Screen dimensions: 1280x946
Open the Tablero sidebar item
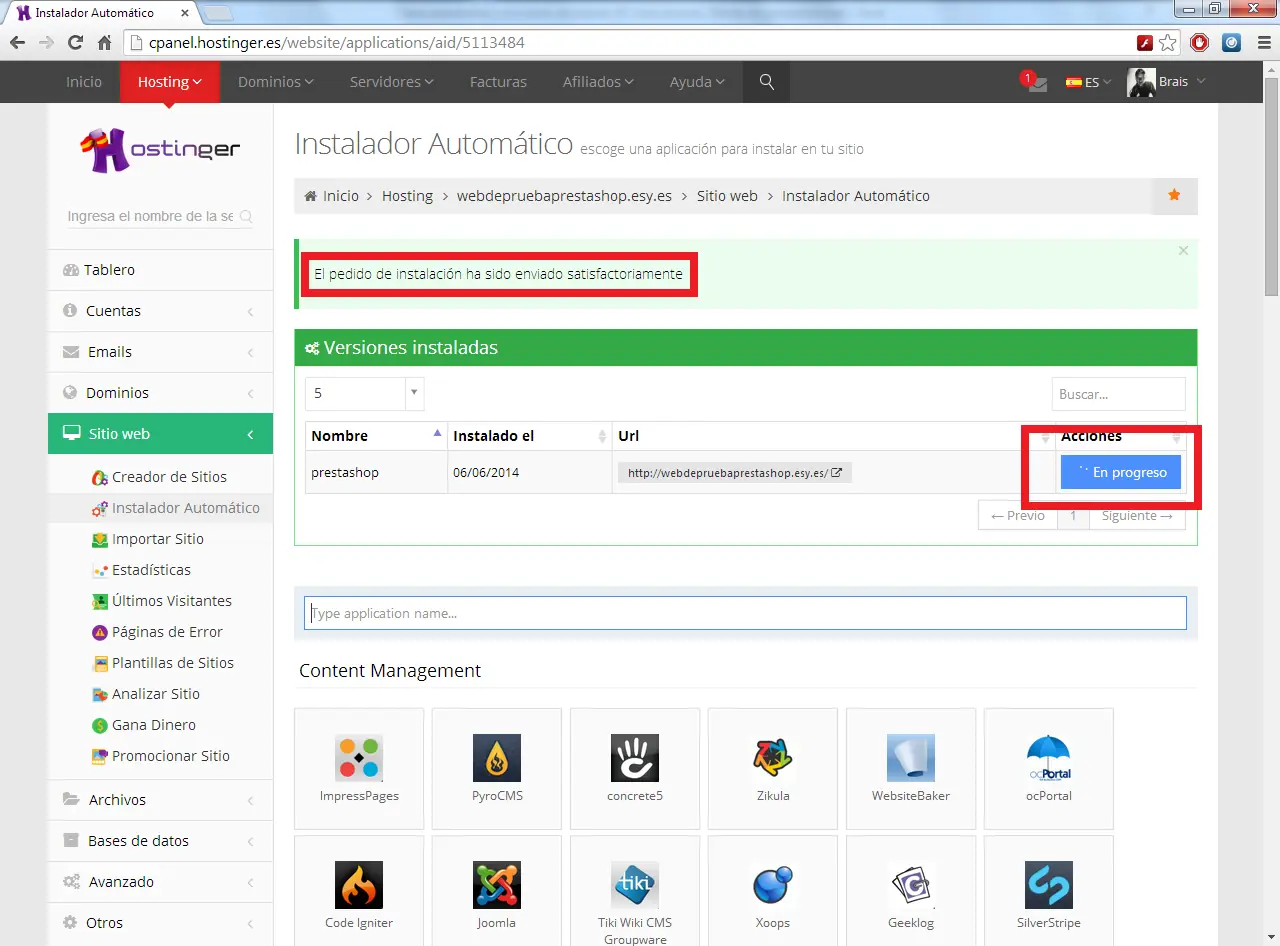[x=160, y=270]
